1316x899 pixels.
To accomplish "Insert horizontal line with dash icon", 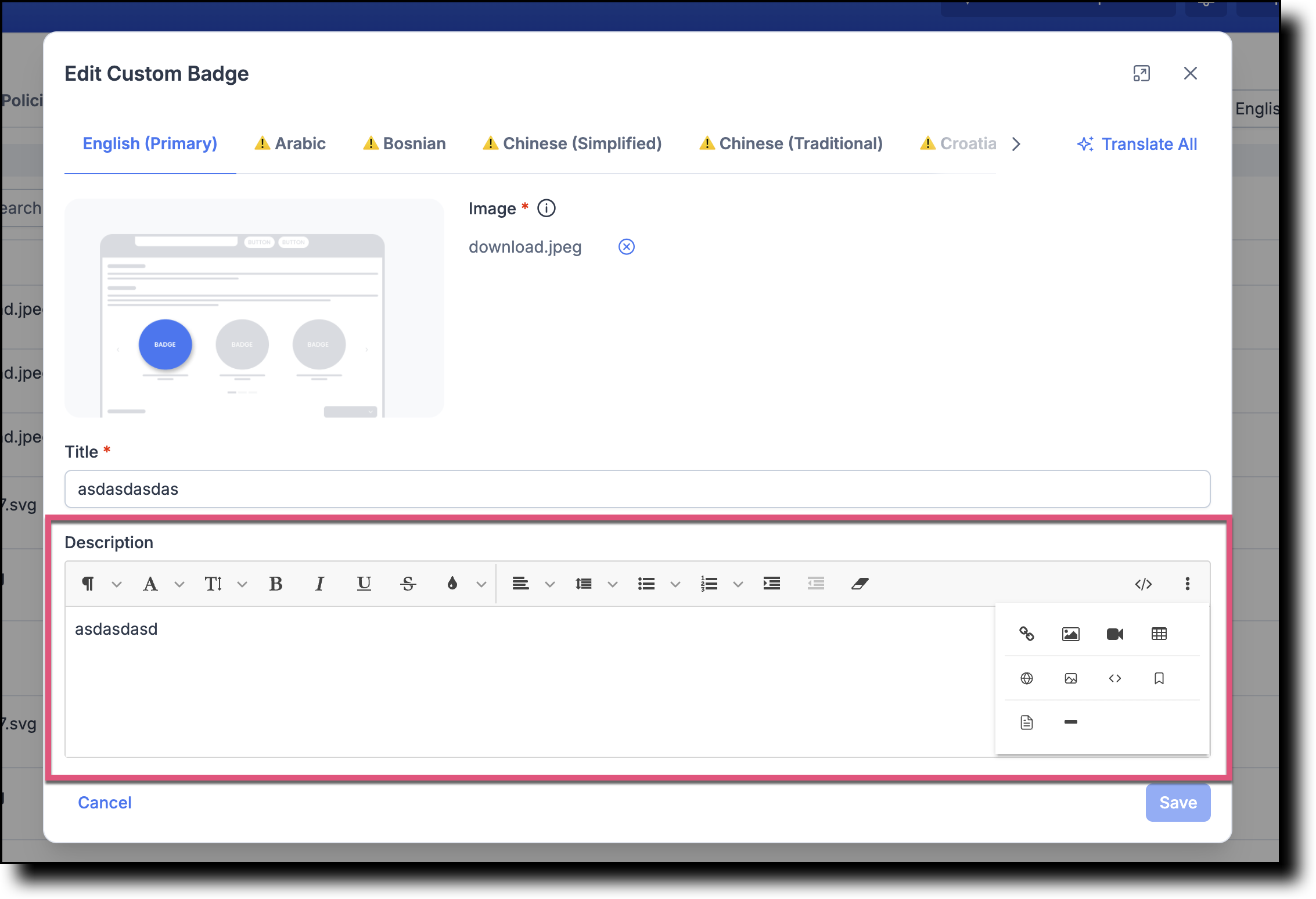I will pyautogui.click(x=1070, y=722).
